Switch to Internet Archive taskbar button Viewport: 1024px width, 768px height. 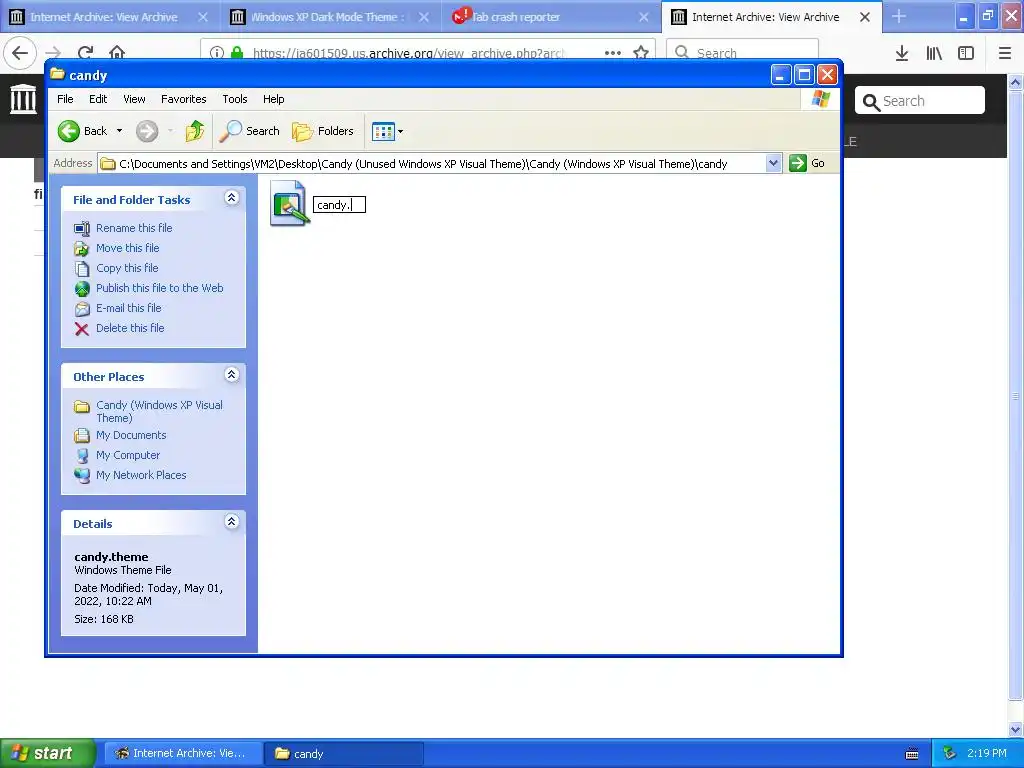tap(182, 753)
